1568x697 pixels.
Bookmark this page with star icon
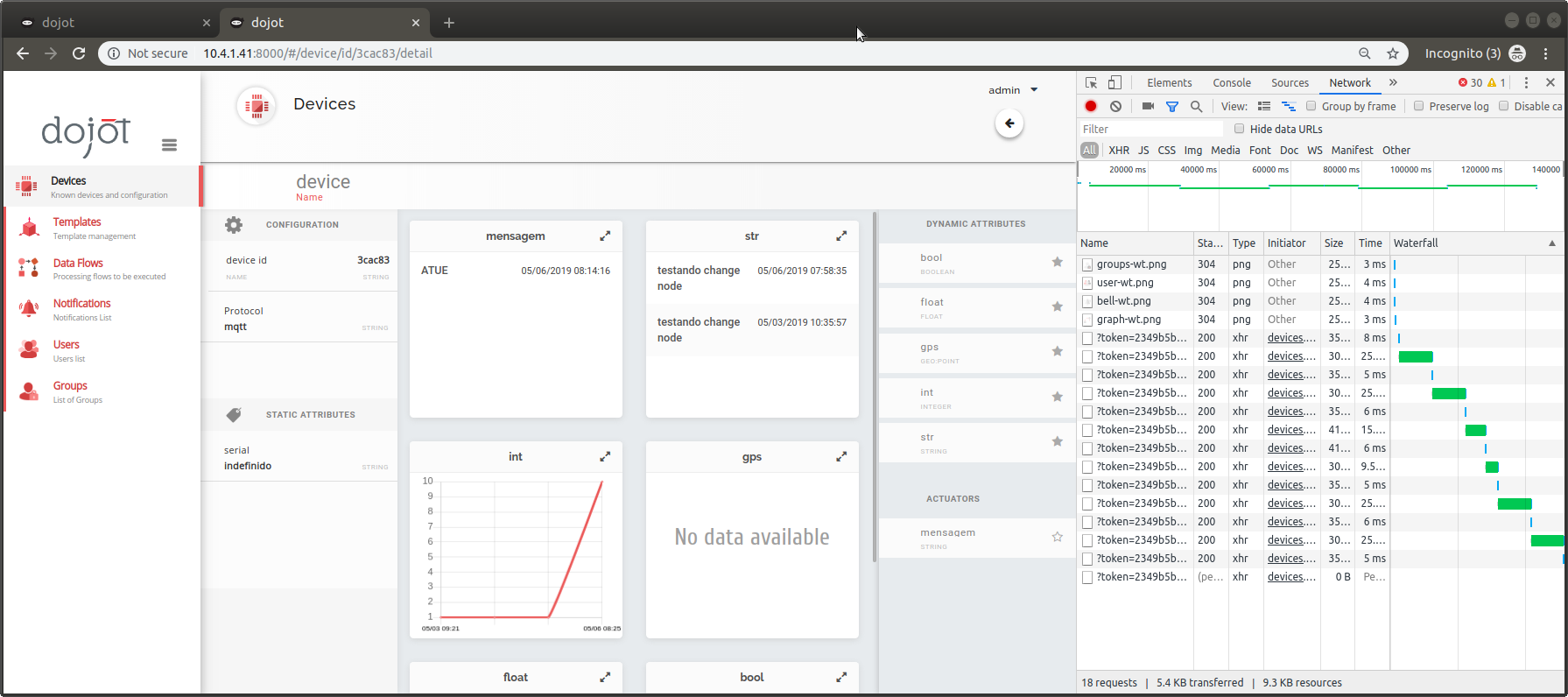tap(1393, 53)
